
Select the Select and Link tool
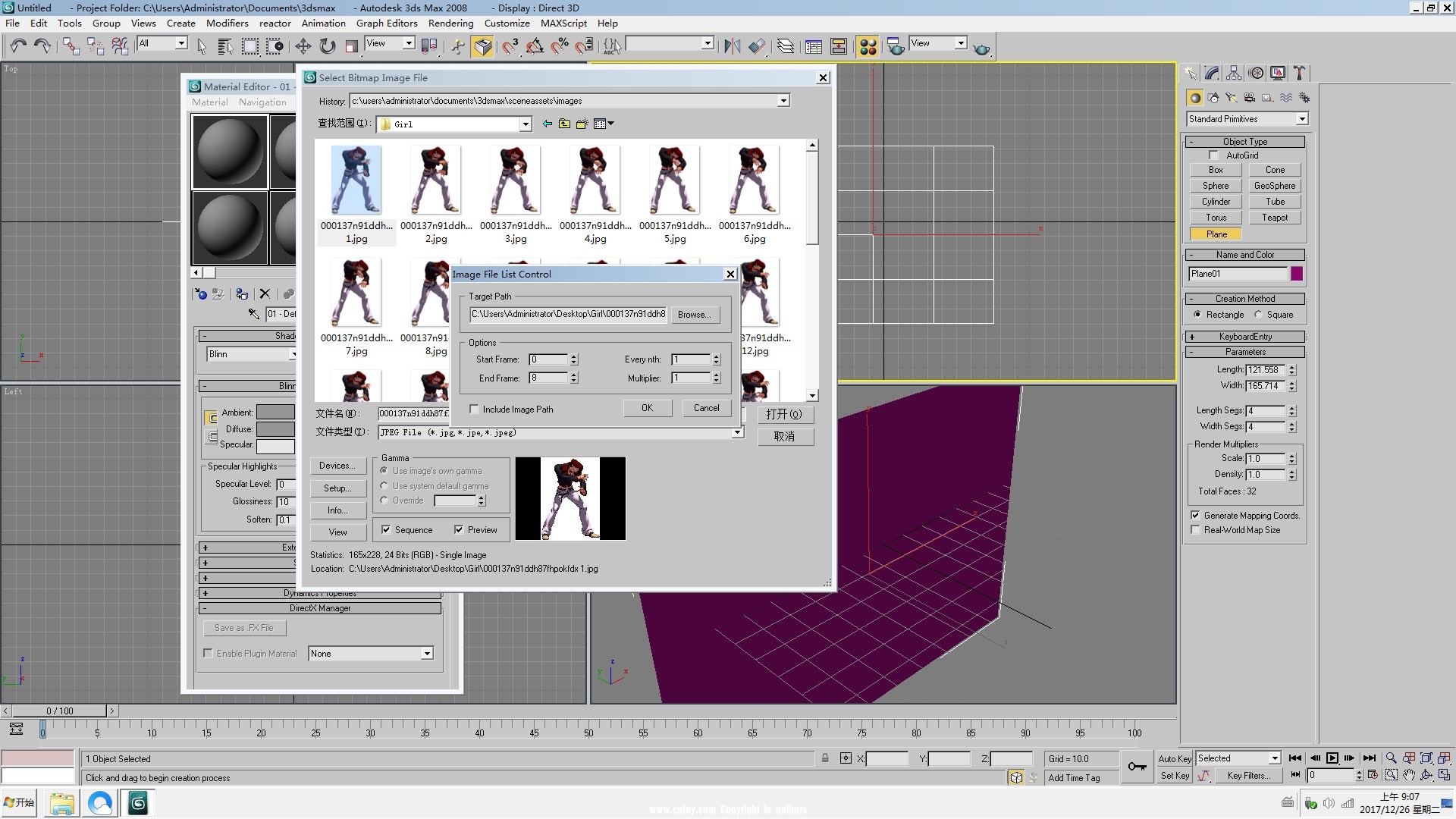pyautogui.click(x=71, y=46)
